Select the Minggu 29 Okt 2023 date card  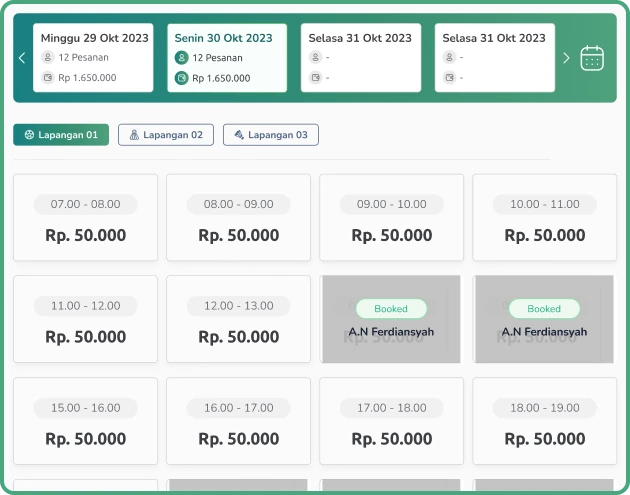pyautogui.click(x=93, y=57)
